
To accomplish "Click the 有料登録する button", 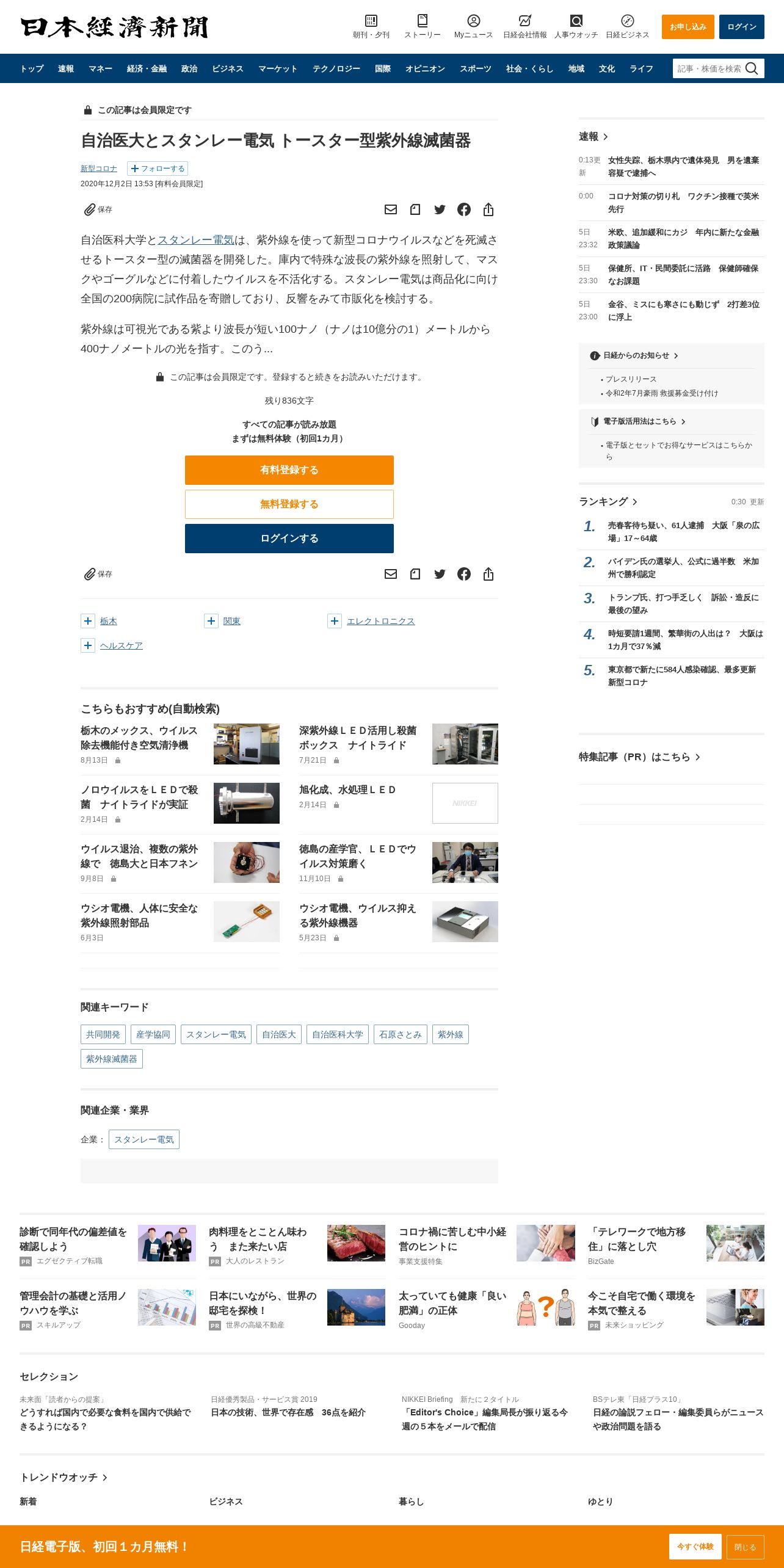I will [x=289, y=470].
